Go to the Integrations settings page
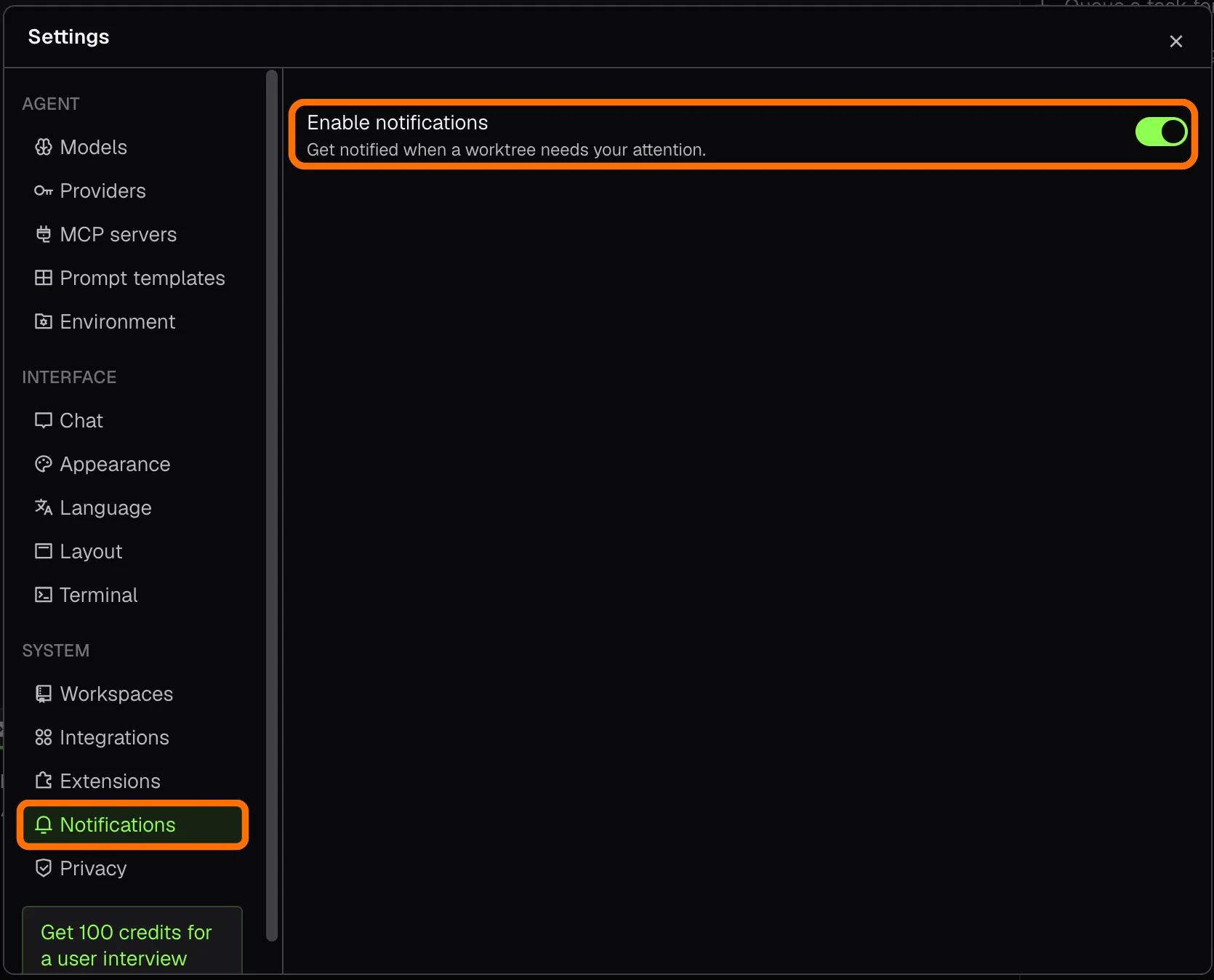Screen dimensions: 1214x980 tap(133, 738)
